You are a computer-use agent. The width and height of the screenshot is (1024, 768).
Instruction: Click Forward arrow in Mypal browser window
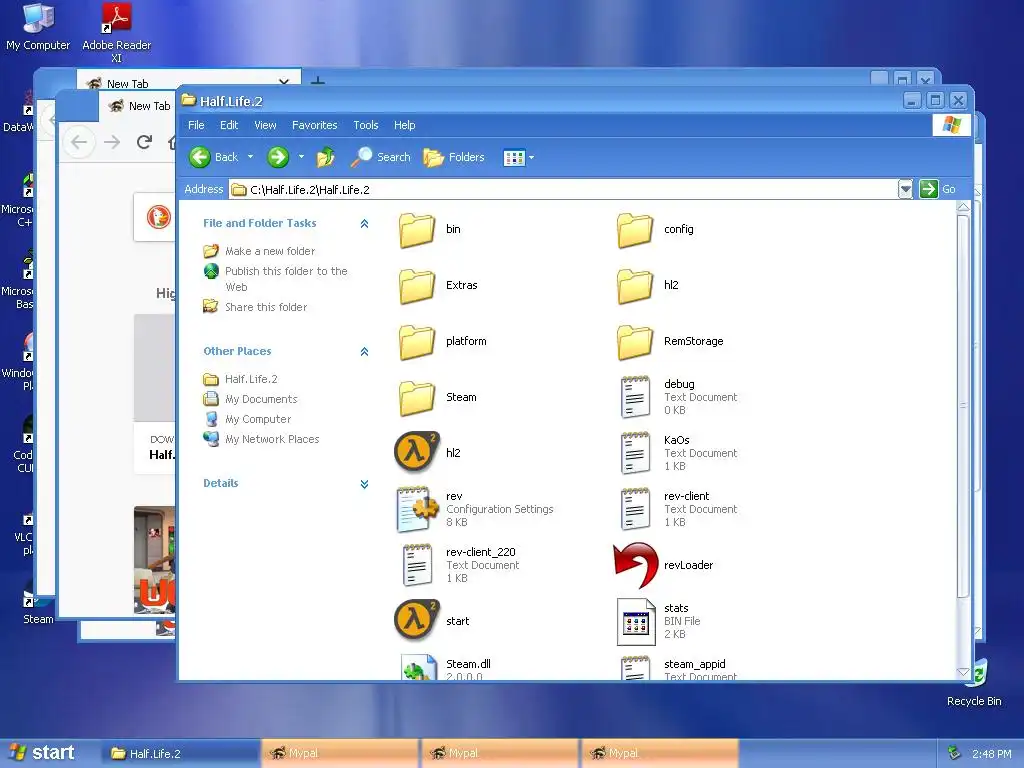point(112,142)
